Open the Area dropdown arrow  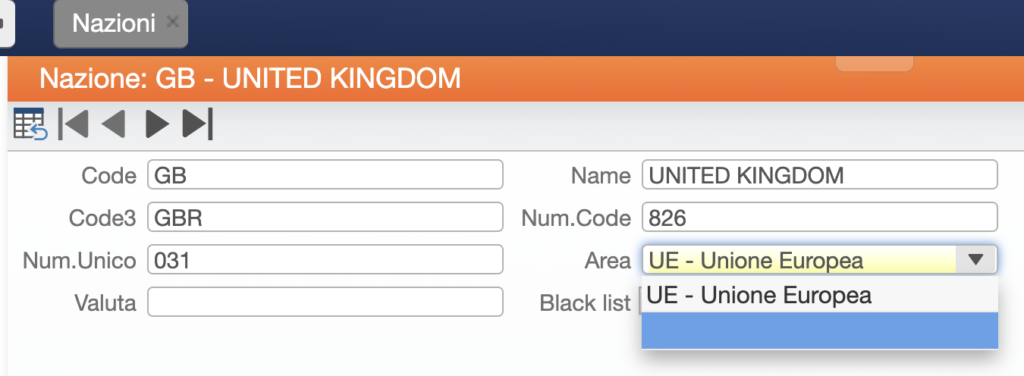pos(976,260)
